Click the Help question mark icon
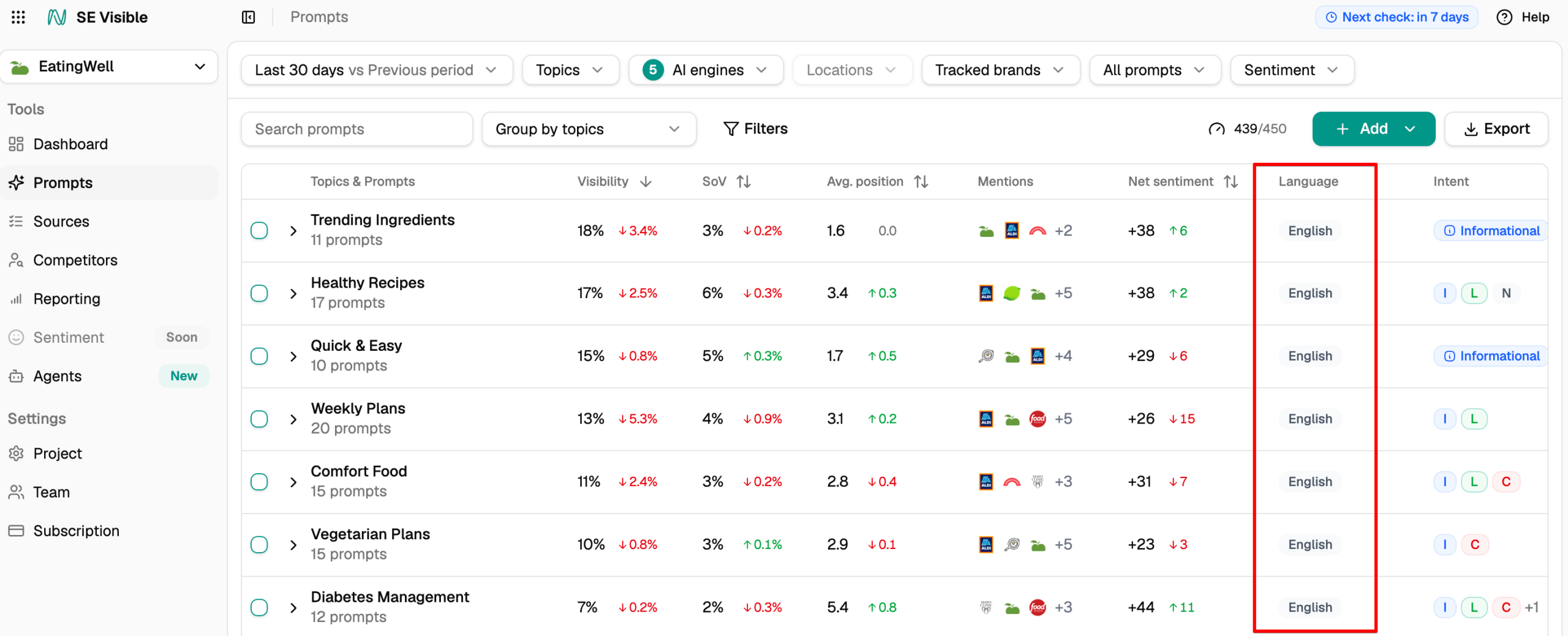The width and height of the screenshot is (1568, 636). point(1504,17)
